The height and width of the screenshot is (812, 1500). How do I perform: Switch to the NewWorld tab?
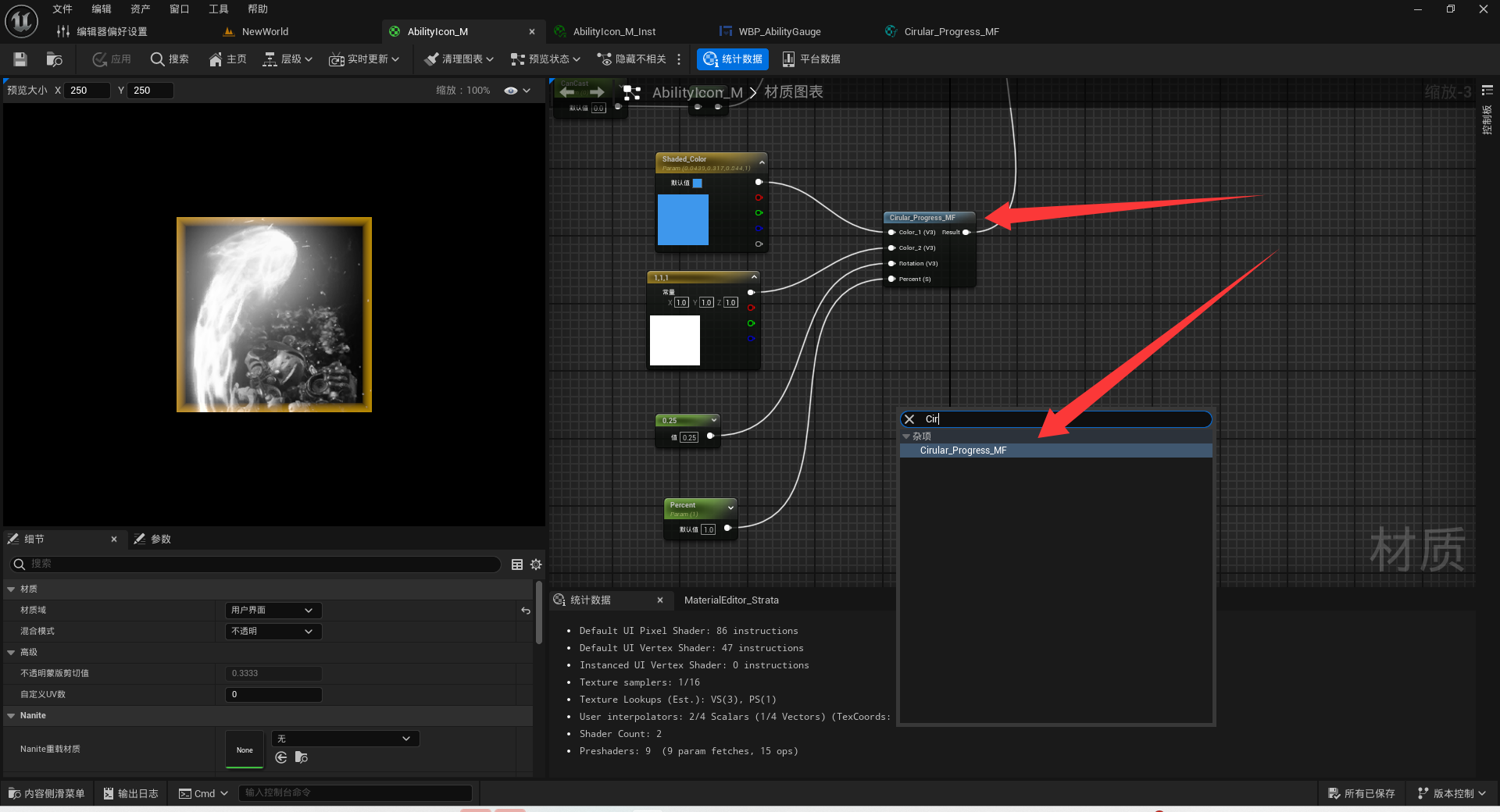pyautogui.click(x=256, y=32)
